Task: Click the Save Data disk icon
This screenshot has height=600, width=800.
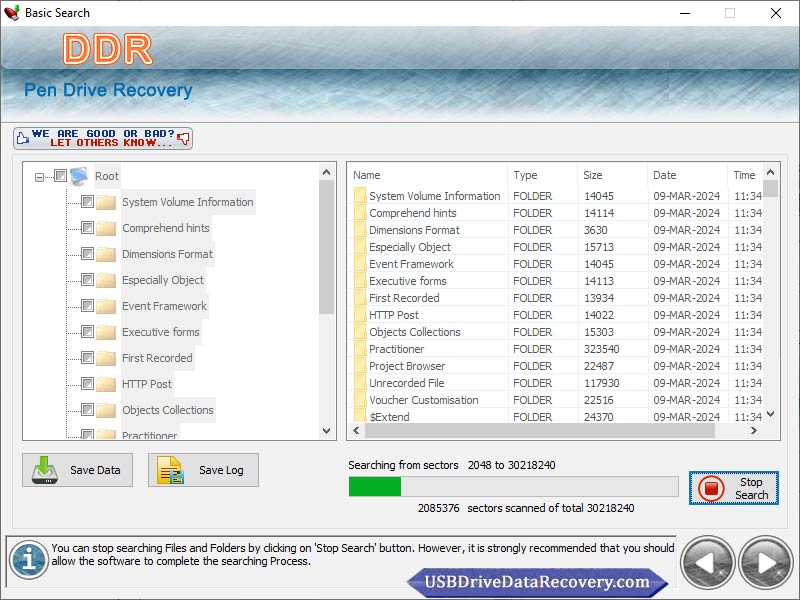Action: [45, 470]
